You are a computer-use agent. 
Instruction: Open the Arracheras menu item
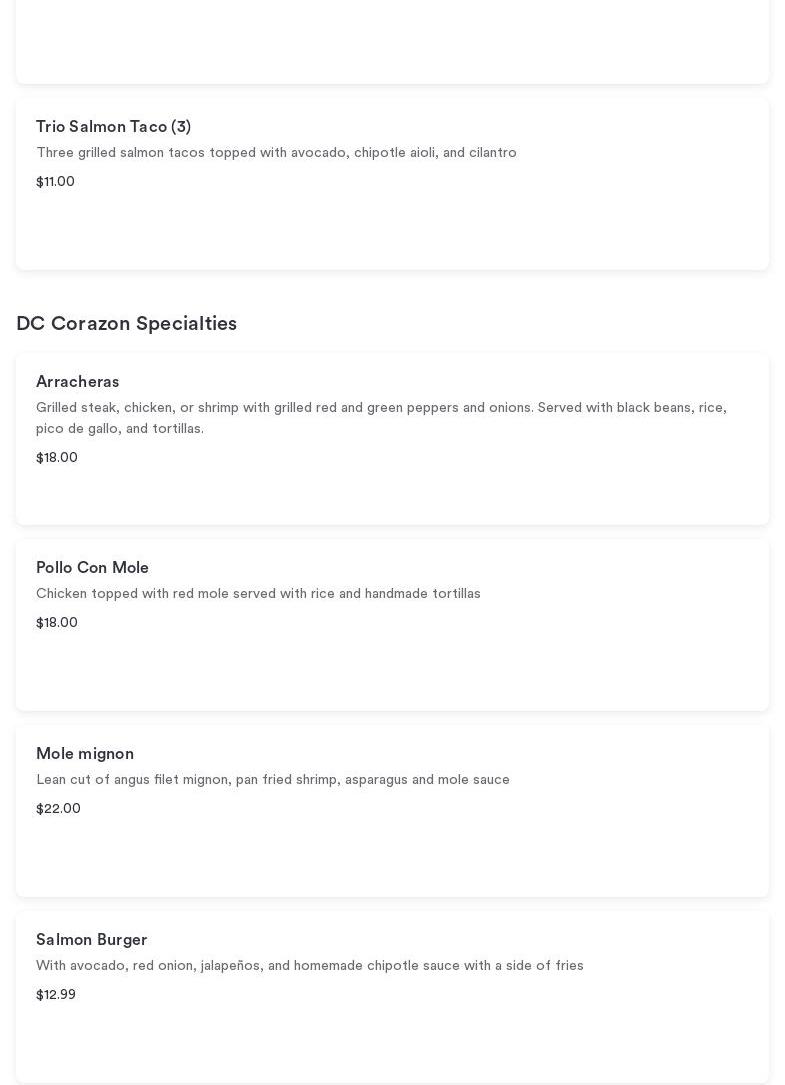[x=77, y=382]
